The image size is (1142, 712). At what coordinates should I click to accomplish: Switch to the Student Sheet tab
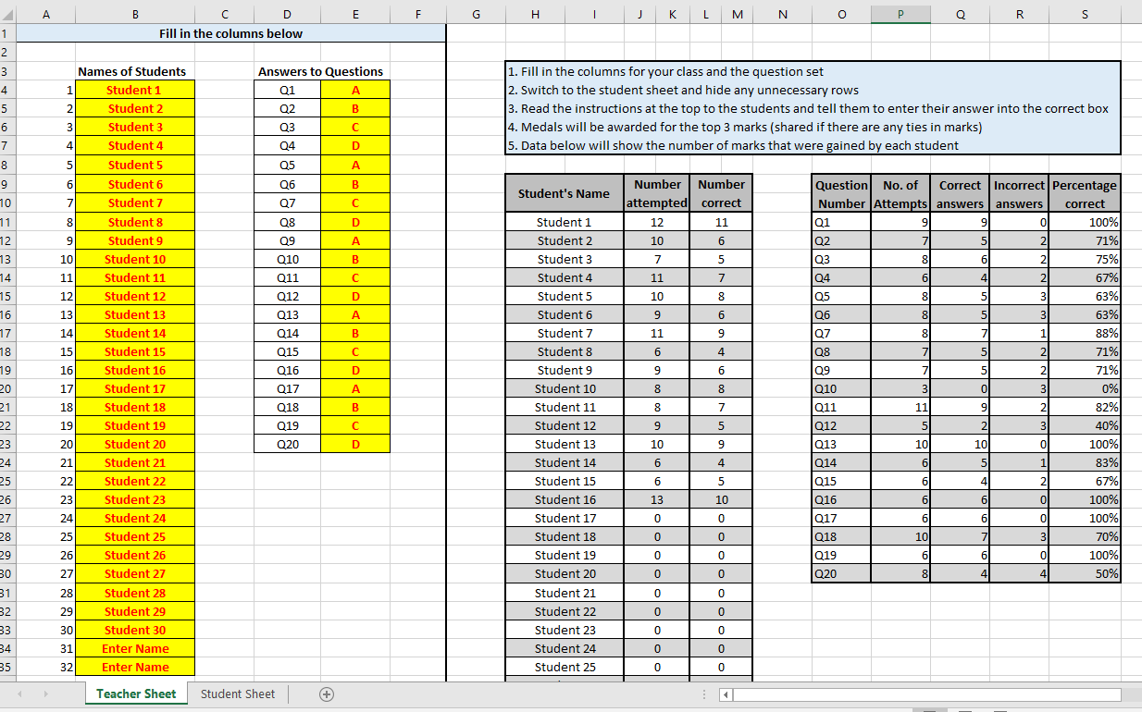click(x=237, y=693)
